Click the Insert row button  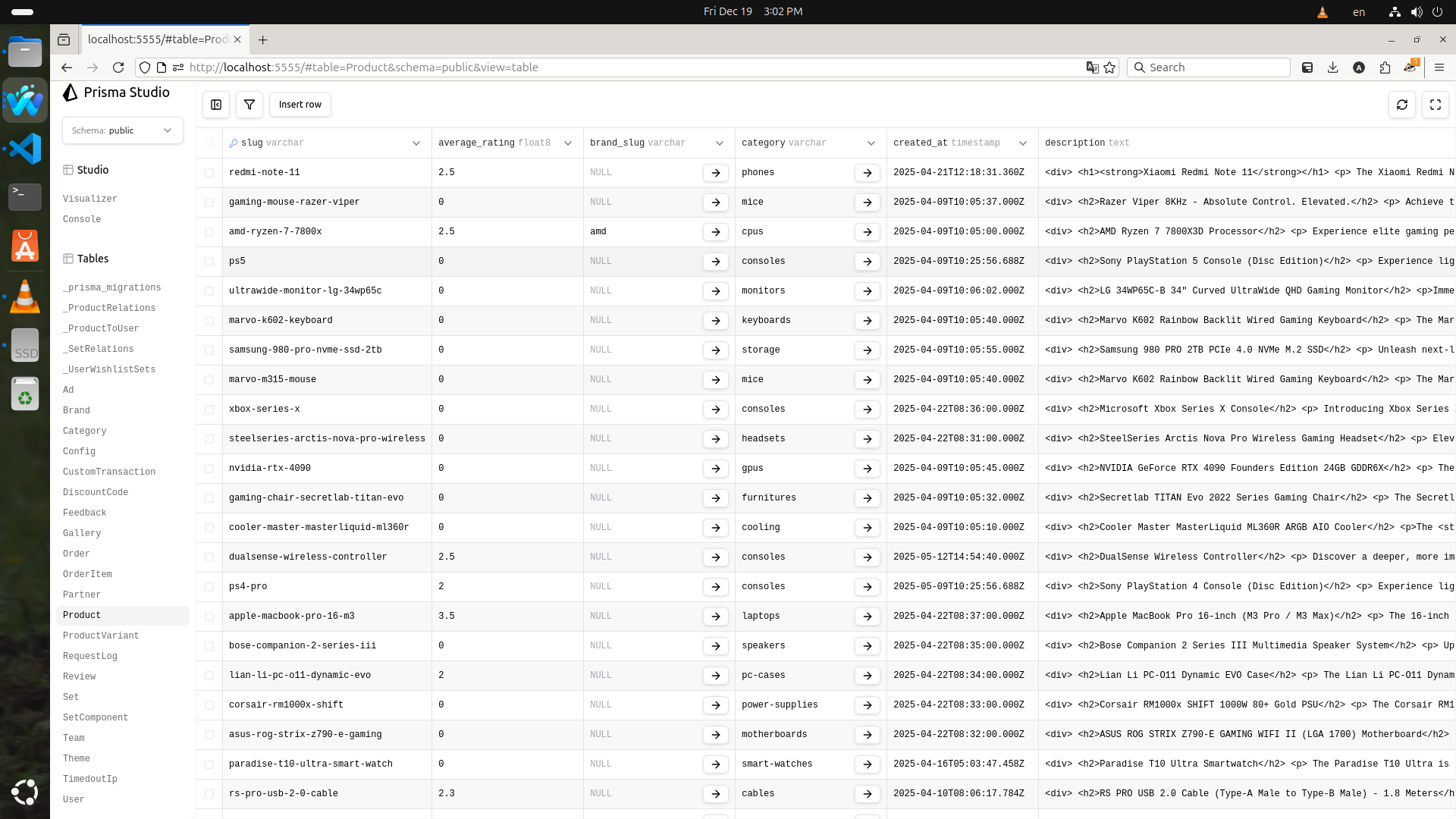click(300, 105)
